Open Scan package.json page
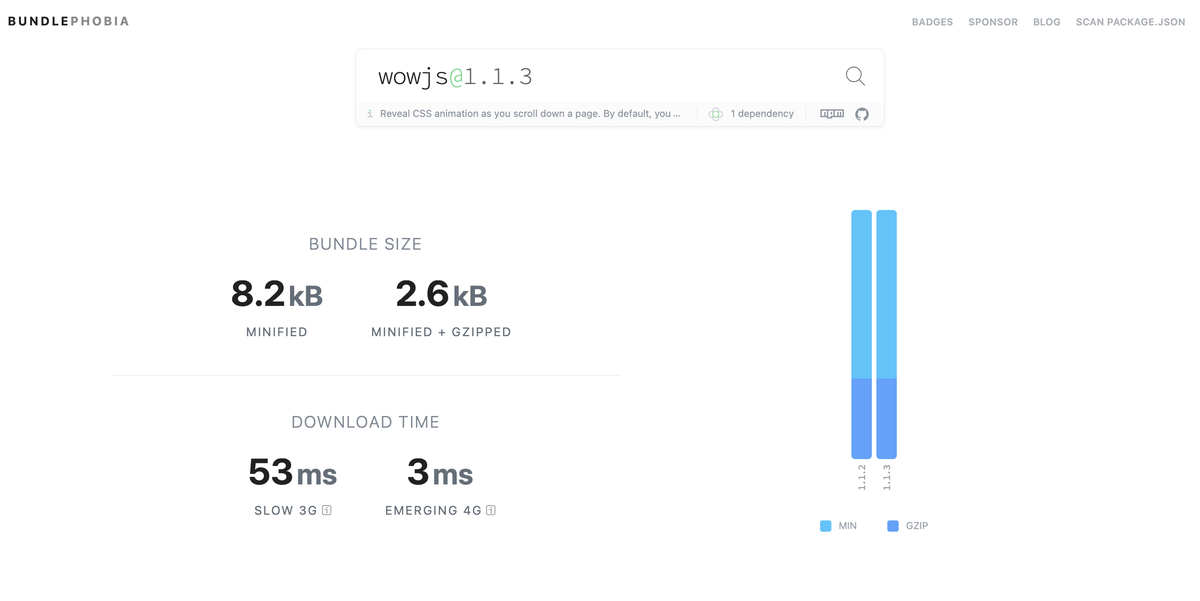The image size is (1200, 601). coord(1130,22)
